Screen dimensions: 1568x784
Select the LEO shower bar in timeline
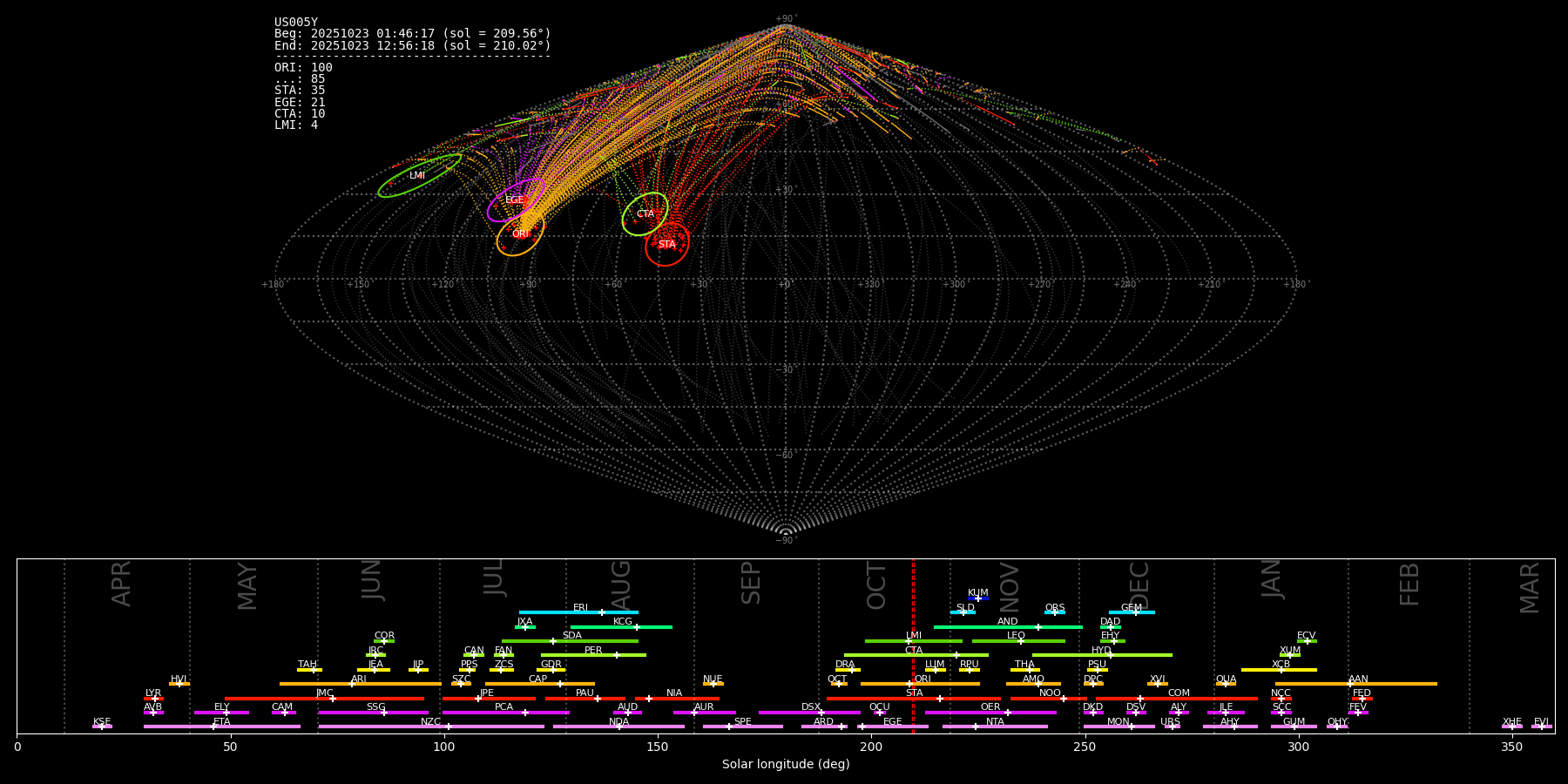pyautogui.click(x=1018, y=641)
